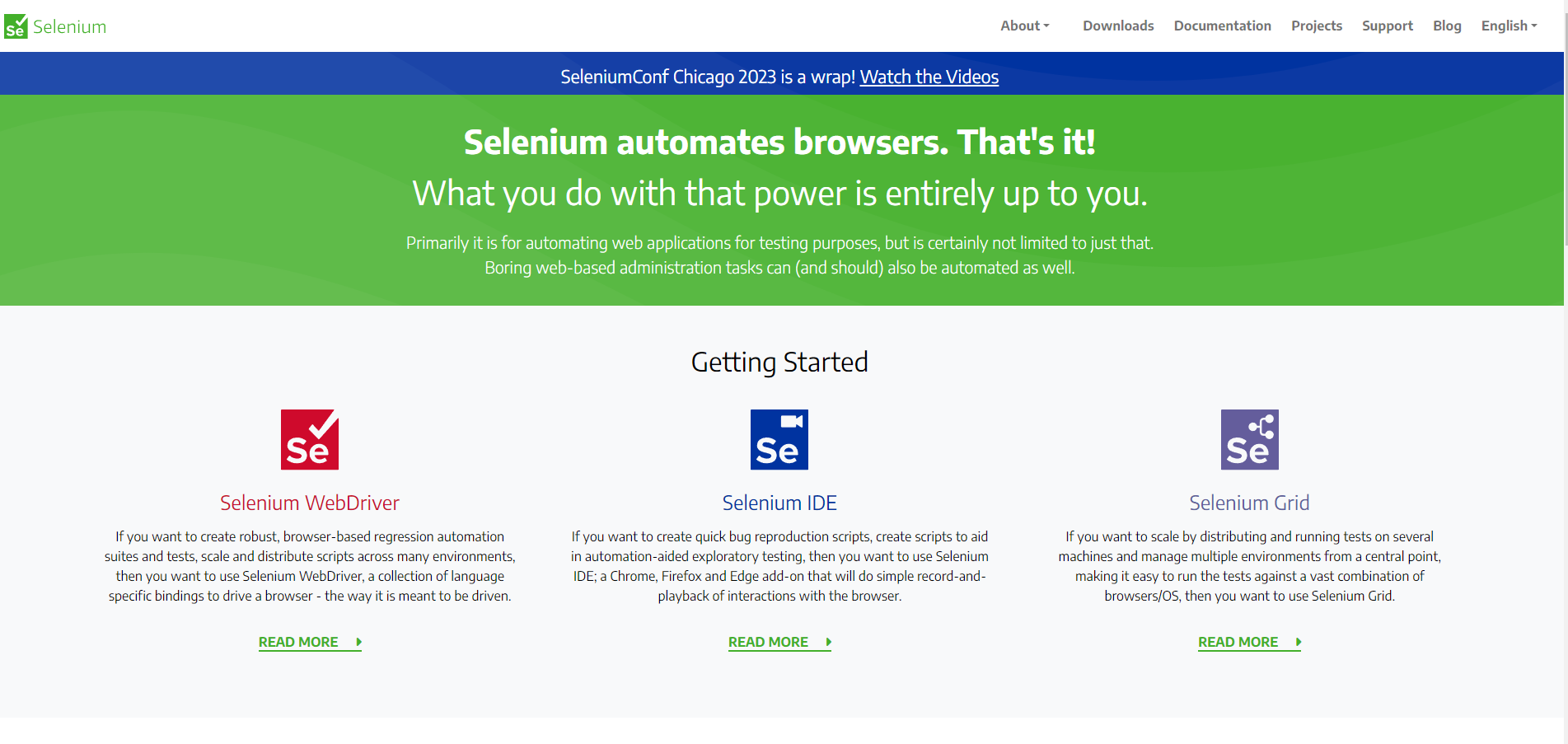Click arrow icon next to Grid READ MORE

click(1298, 642)
